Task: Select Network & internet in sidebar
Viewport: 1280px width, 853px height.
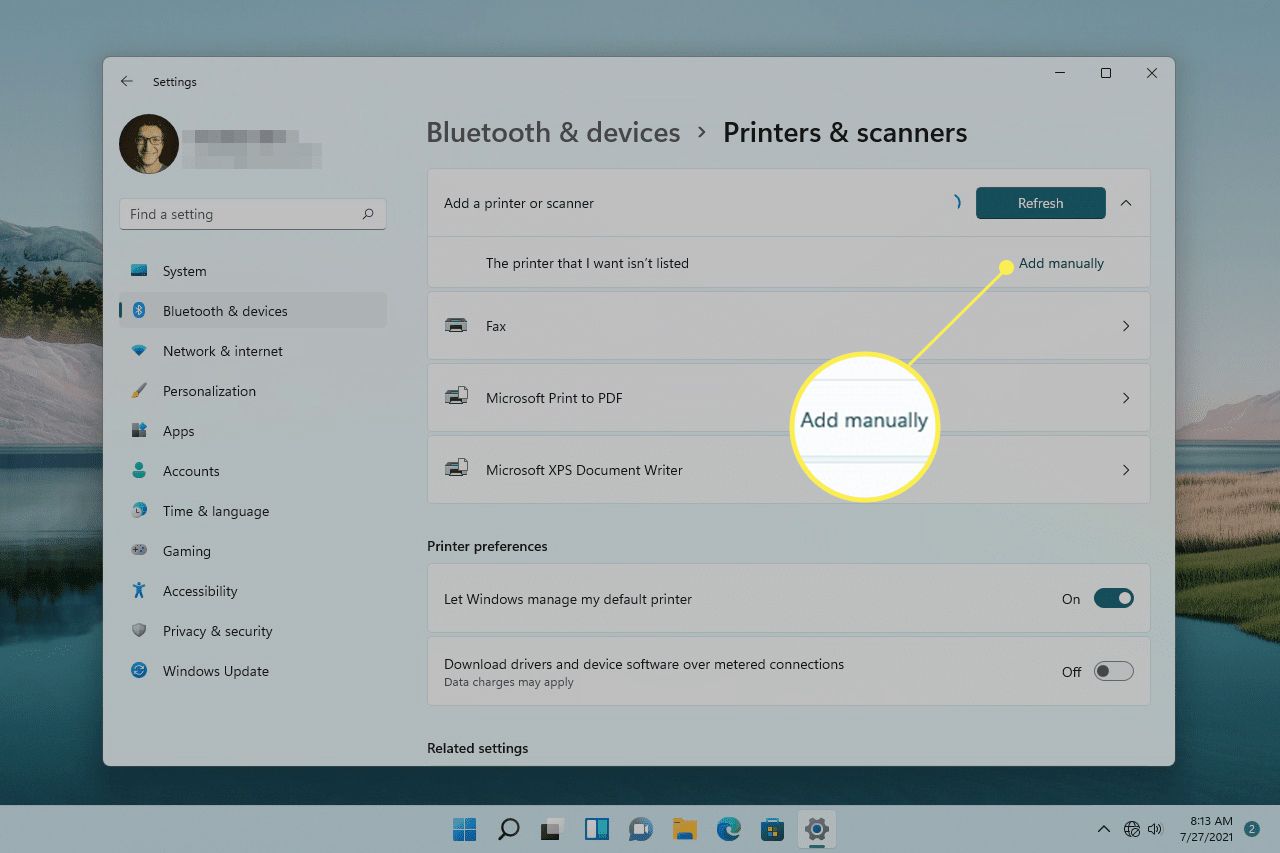Action: tap(222, 351)
